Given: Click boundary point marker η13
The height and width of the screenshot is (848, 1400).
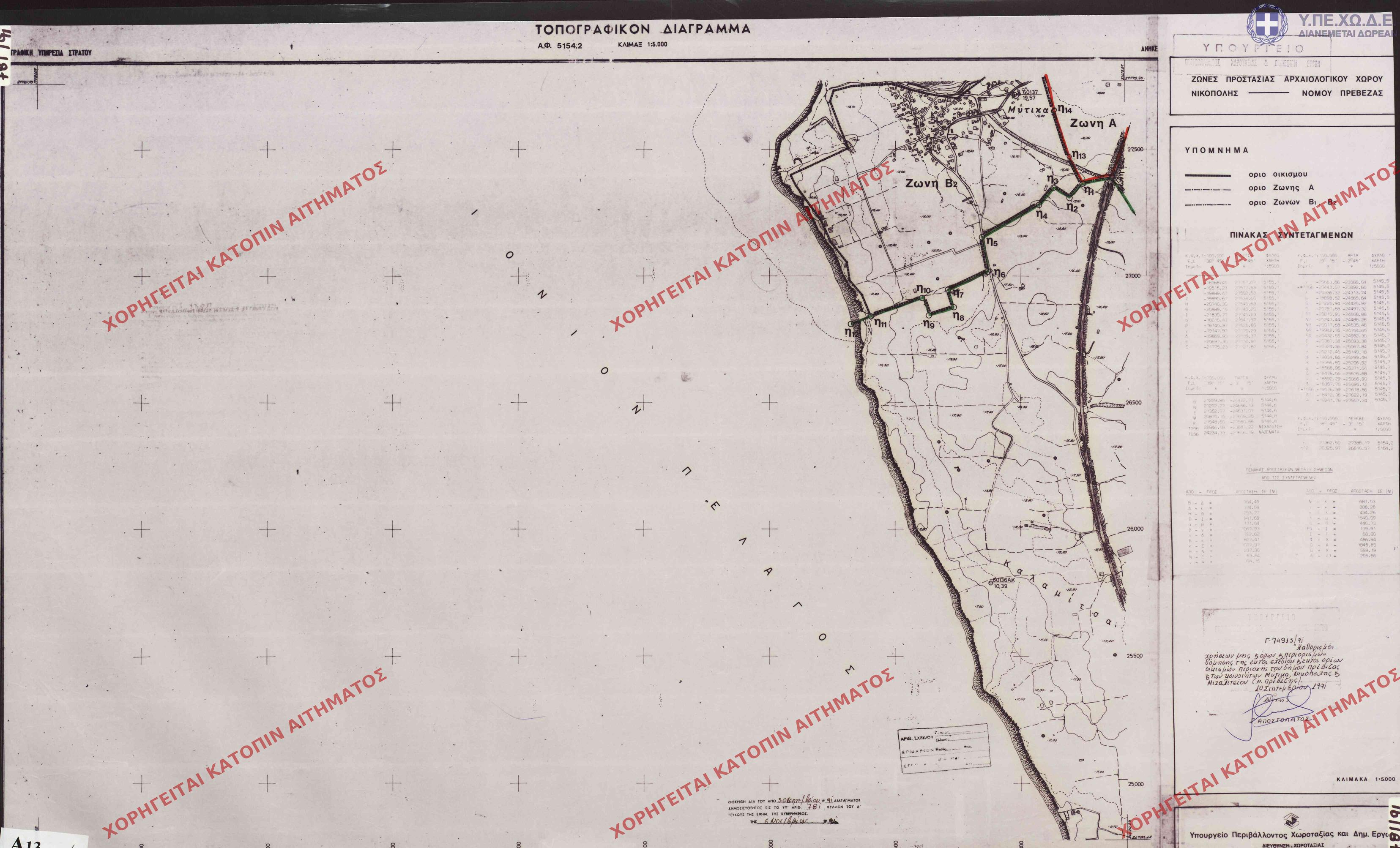Looking at the screenshot, I should [1077, 155].
